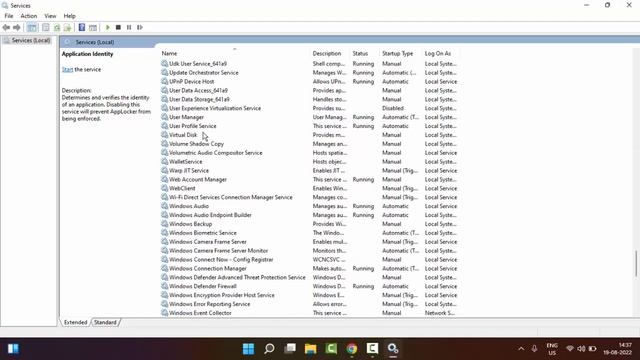Click the Pause Service toolbar button
640x360 pixels.
(x=129, y=27)
